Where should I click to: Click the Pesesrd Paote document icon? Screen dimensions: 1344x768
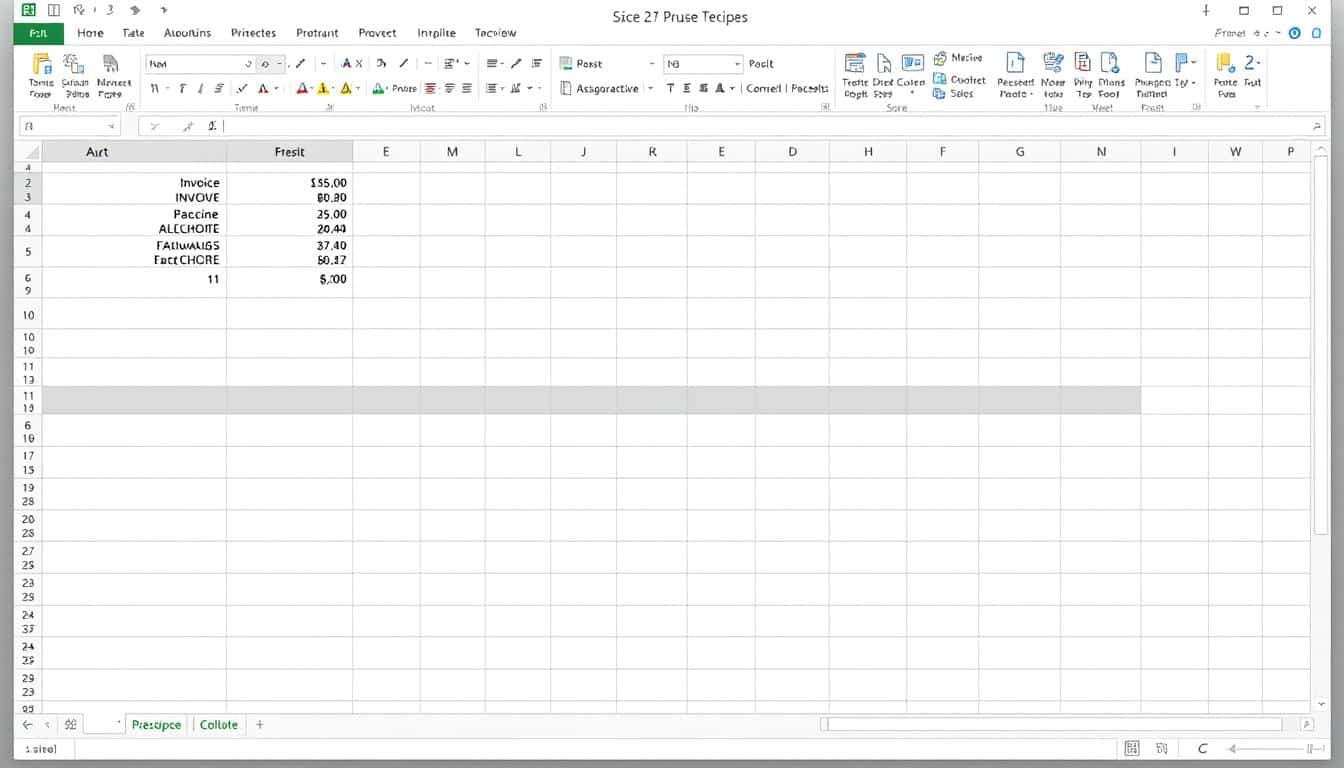click(1015, 64)
